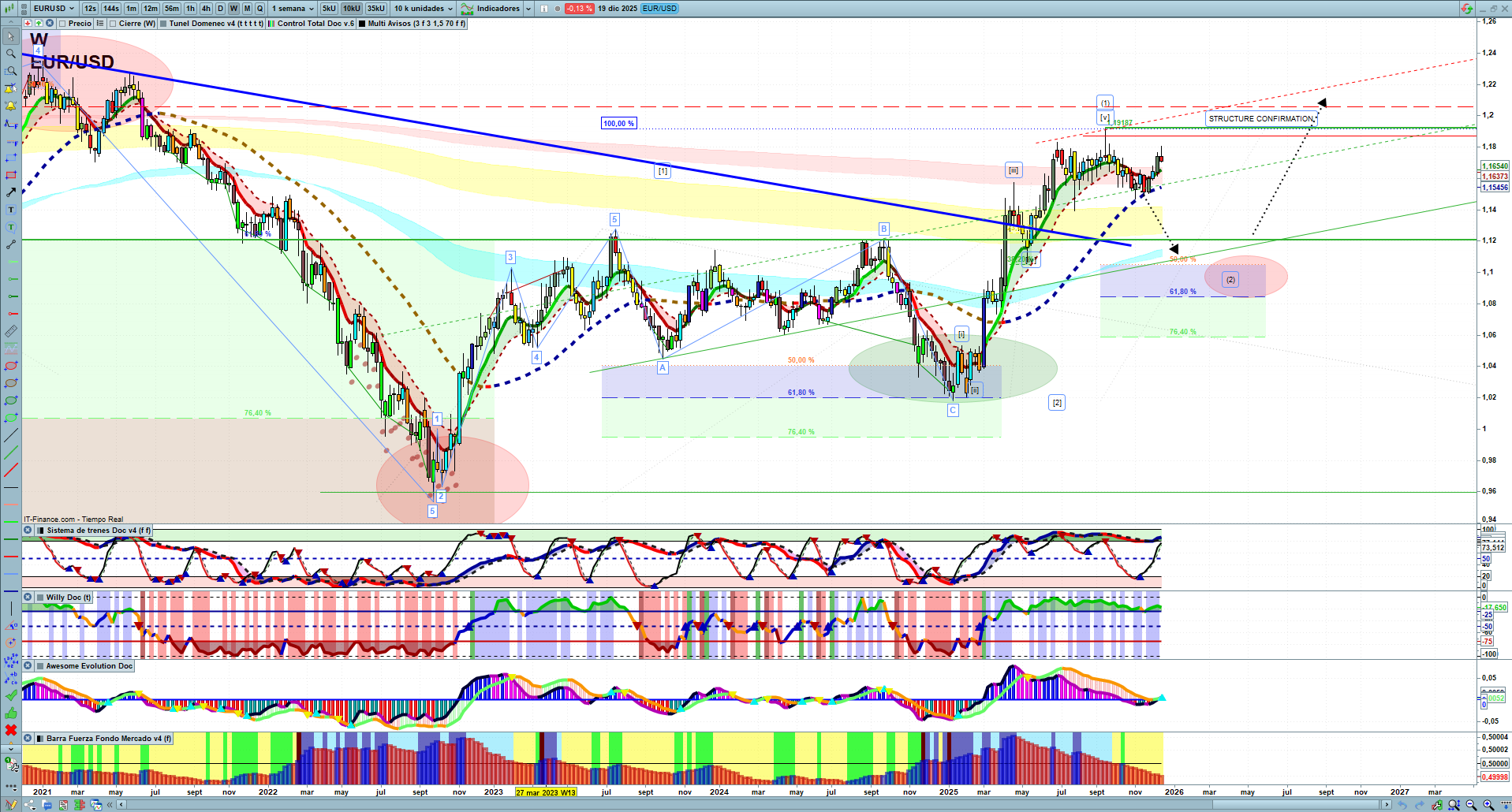
Task: Click the EUR/USD badge in top toolbar
Action: click(x=659, y=9)
